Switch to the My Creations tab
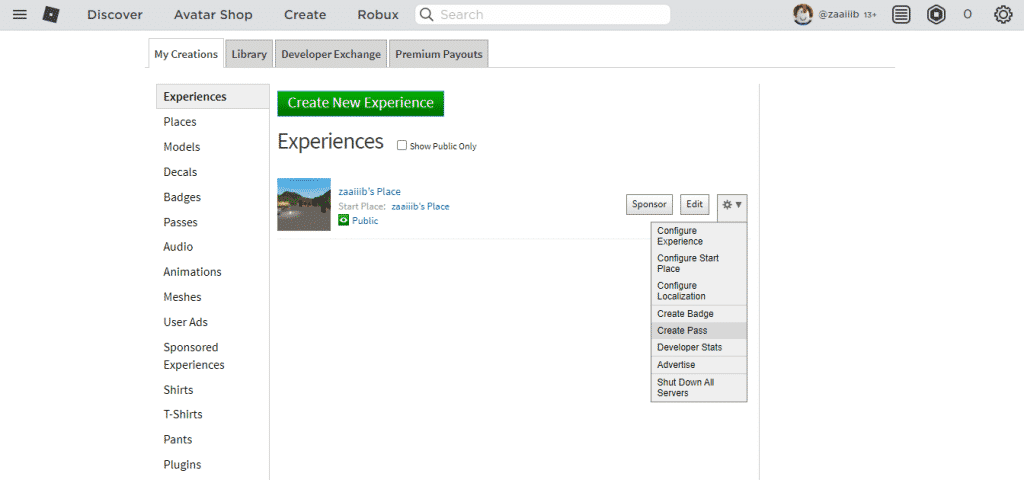The image size is (1024, 480). click(186, 54)
